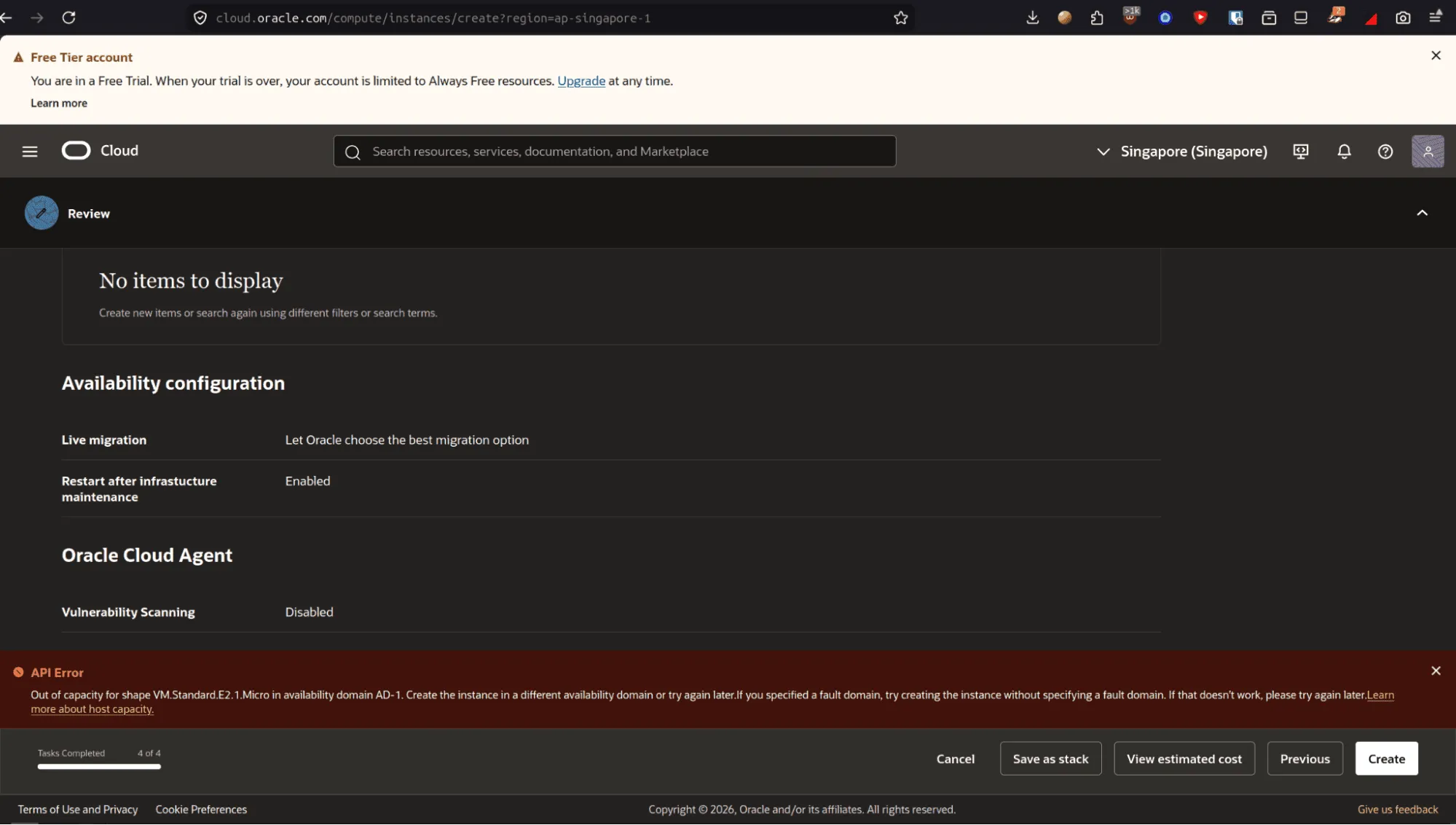1456x825 pixels.
Task: Click the red triangle extension icon
Action: coord(1371,19)
